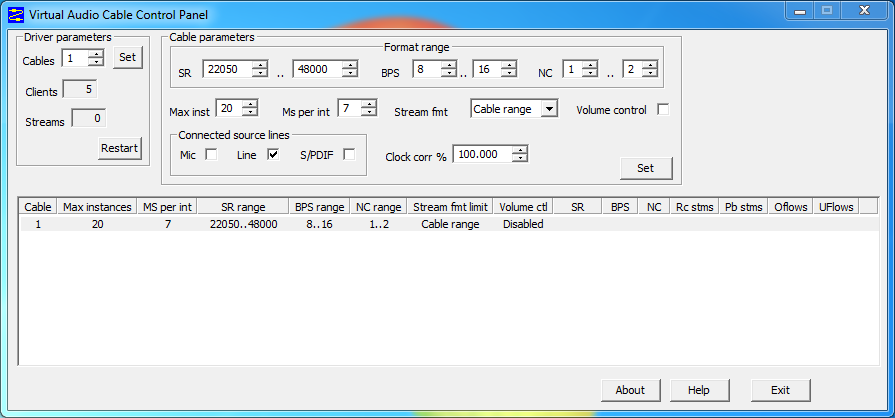The width and height of the screenshot is (895, 418).
Task: Click the minimum NC field showing 1
Action: coord(573,69)
